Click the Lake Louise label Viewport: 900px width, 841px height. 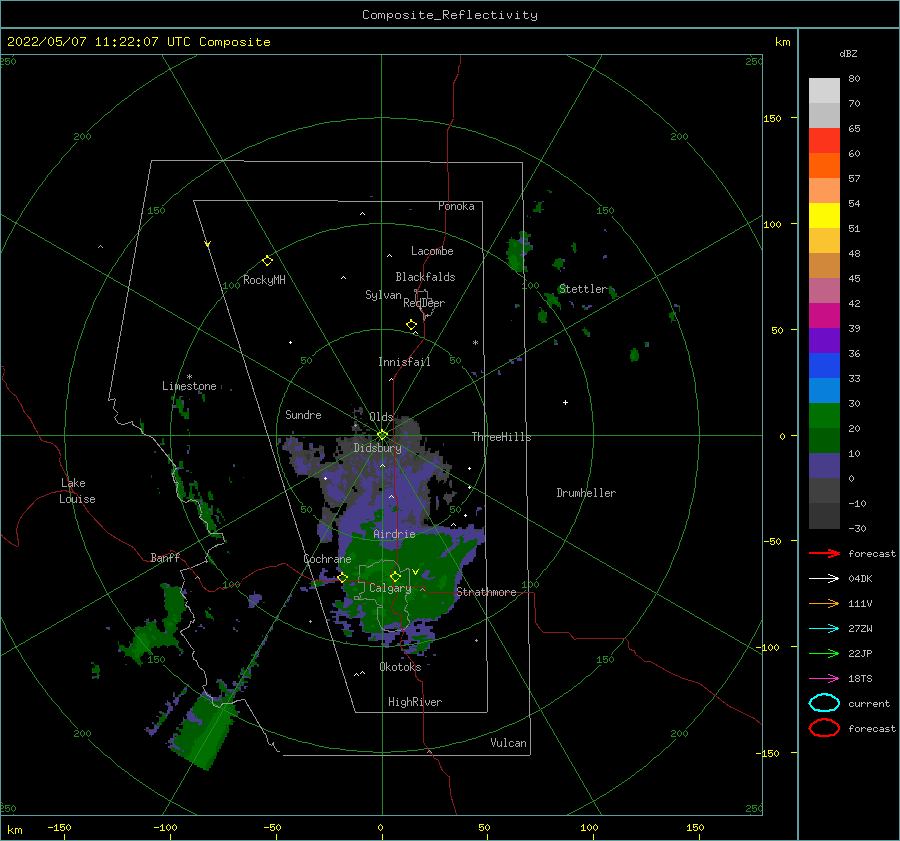point(77,491)
